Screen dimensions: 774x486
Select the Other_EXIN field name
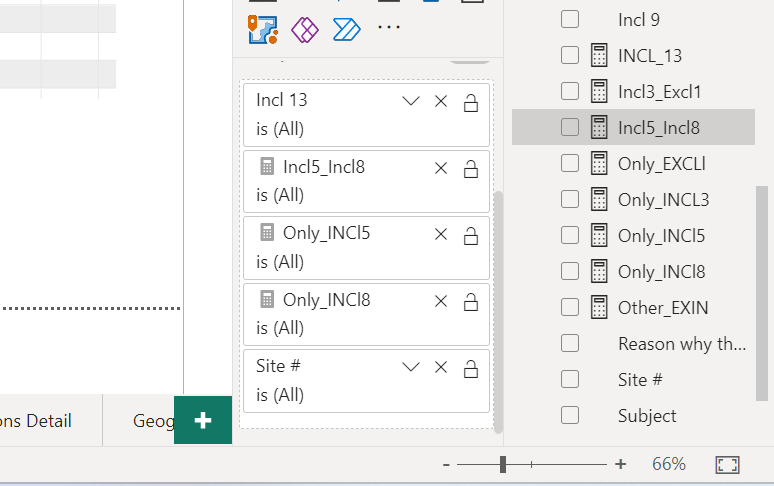click(663, 308)
